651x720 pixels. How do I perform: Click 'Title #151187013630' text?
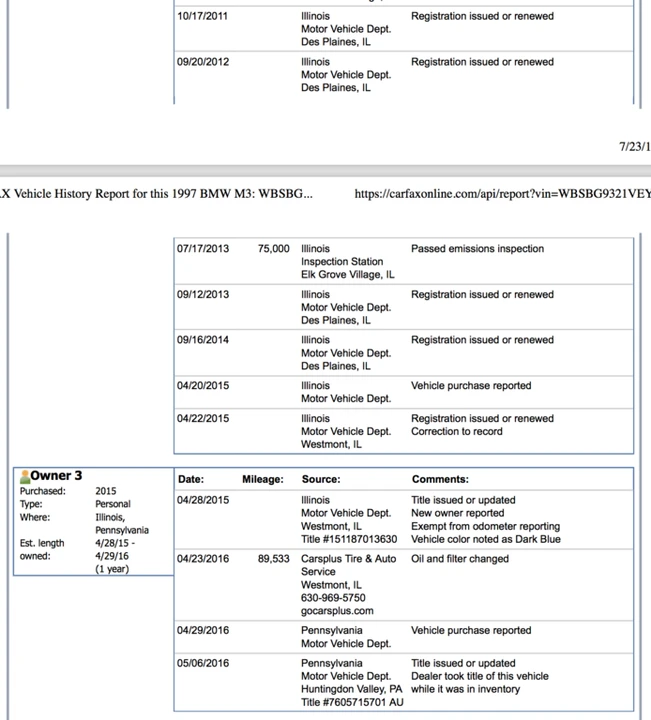tap(349, 539)
